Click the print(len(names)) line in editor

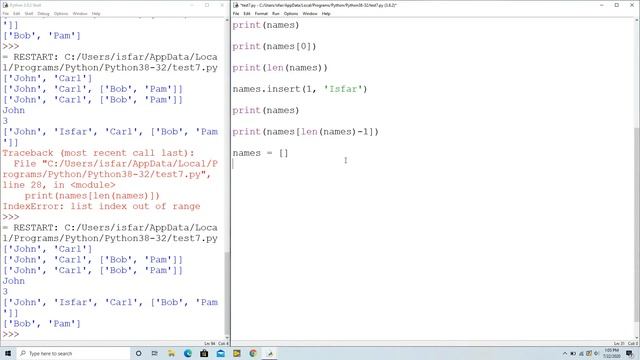[x=280, y=68]
